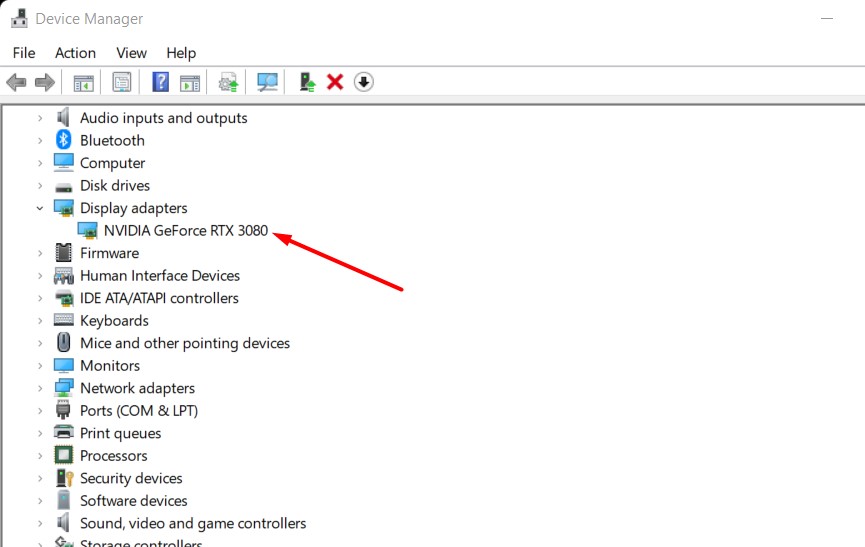Scan for hardware changes icon
Image resolution: width=865 pixels, height=547 pixels.
coord(267,82)
